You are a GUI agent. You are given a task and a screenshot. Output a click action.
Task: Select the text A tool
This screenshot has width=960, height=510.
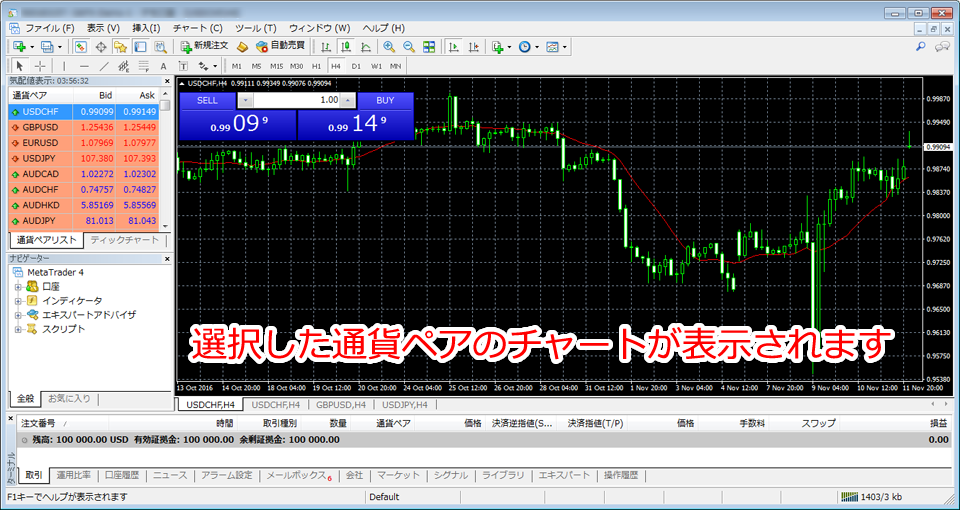pyautogui.click(x=163, y=66)
